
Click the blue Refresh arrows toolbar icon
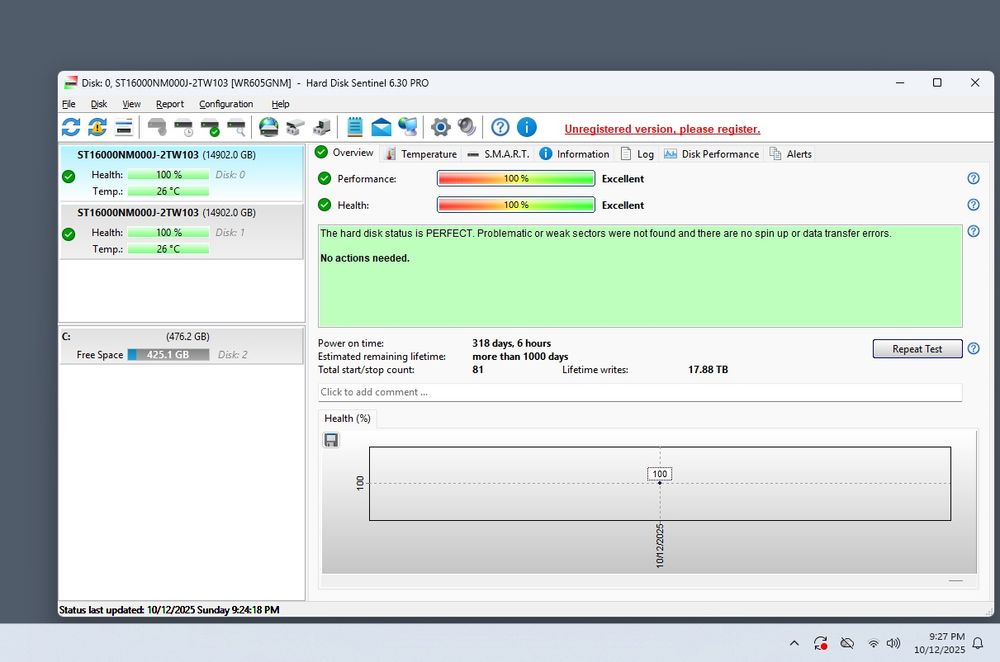pyautogui.click(x=71, y=127)
